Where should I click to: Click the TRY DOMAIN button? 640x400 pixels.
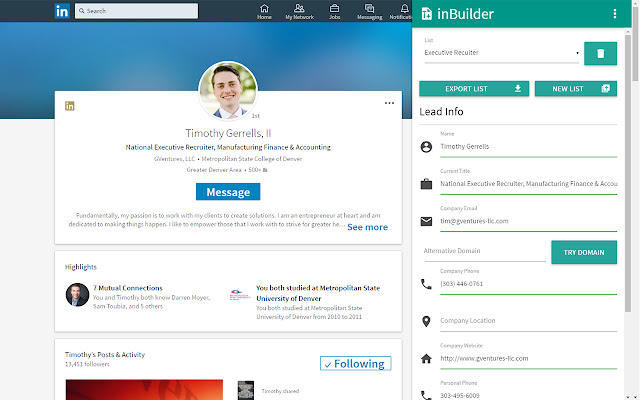coord(584,252)
